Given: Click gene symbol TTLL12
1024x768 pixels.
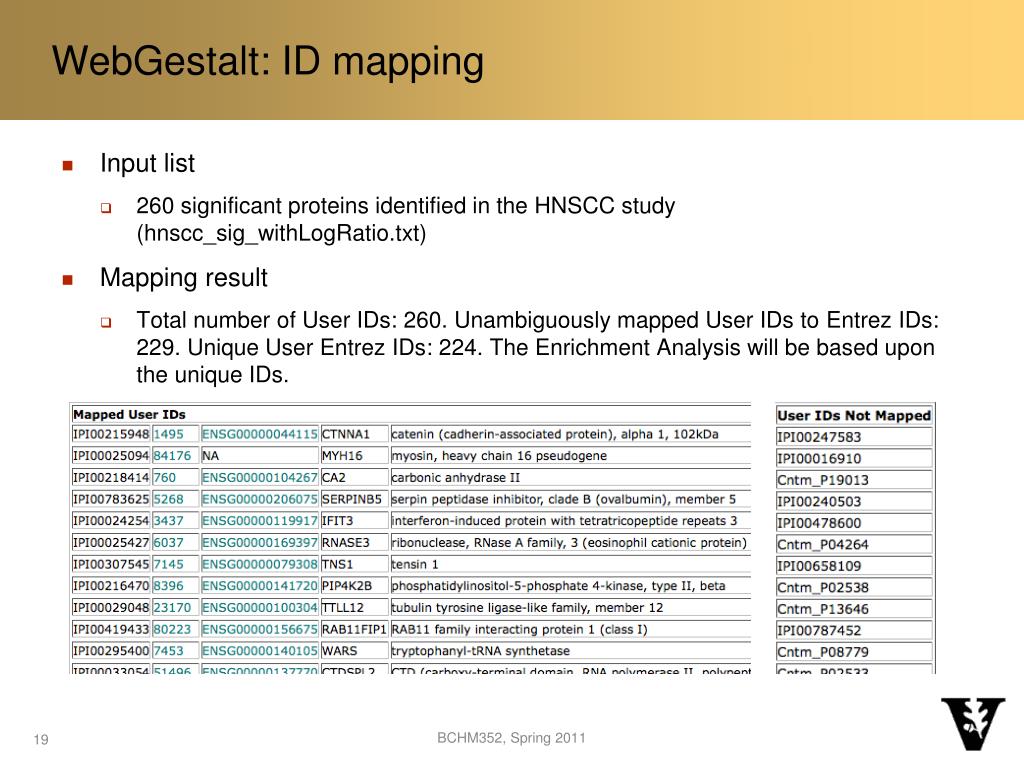Looking at the screenshot, I should pos(342,607).
